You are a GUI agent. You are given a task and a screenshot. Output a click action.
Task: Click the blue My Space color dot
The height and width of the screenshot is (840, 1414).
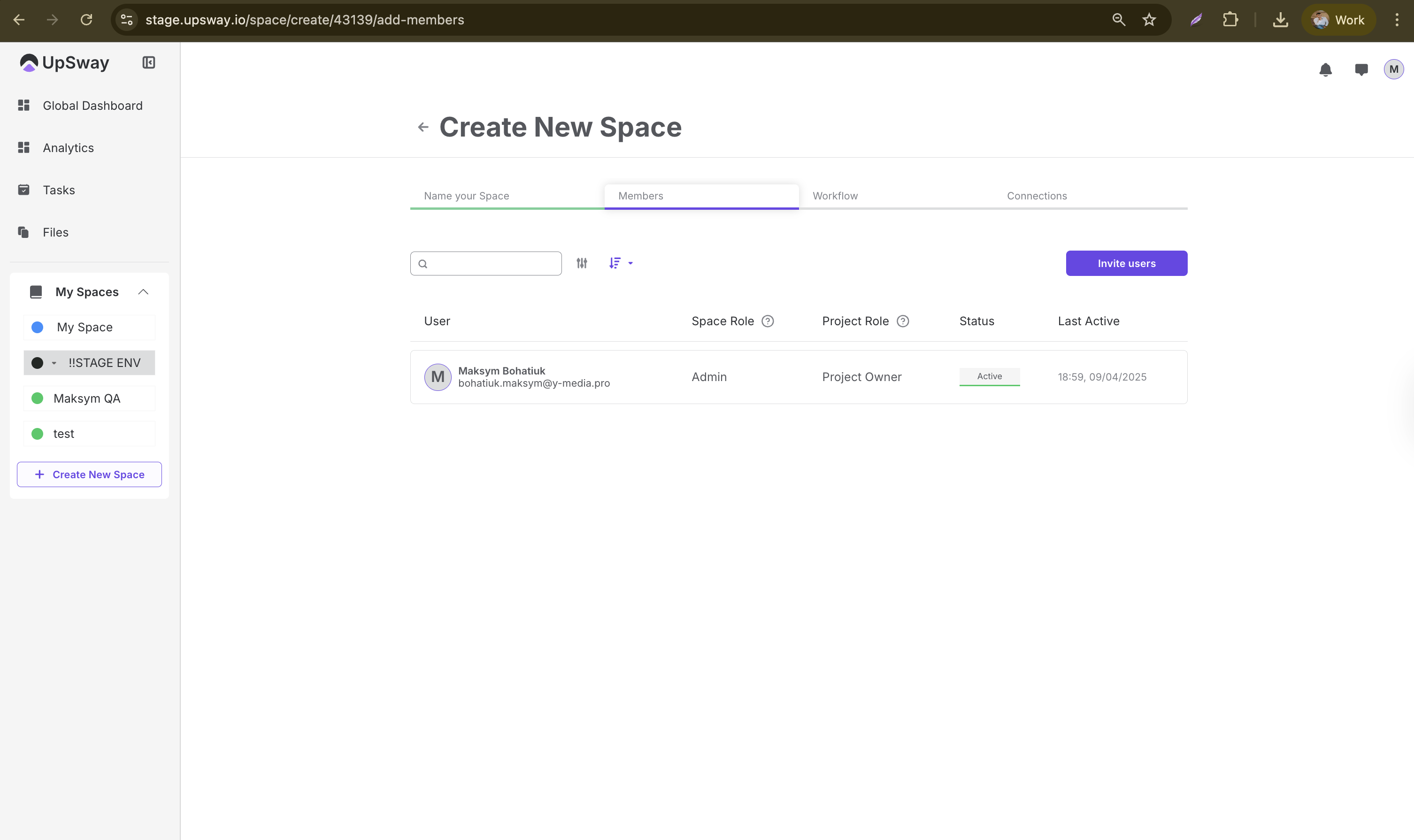[x=38, y=327]
